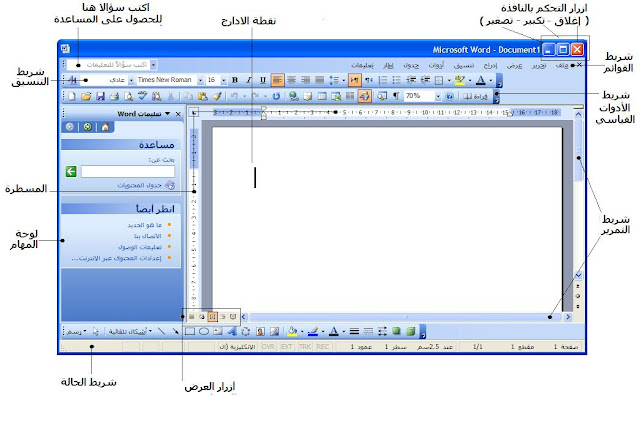Click the Bold formatting button
This screenshot has height=436, width=640.
(x=235, y=80)
